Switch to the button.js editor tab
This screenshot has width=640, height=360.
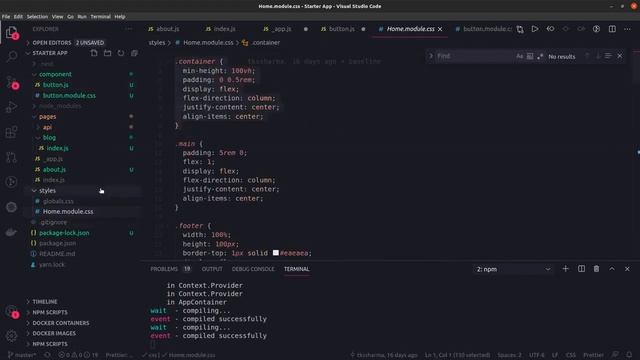coord(342,29)
